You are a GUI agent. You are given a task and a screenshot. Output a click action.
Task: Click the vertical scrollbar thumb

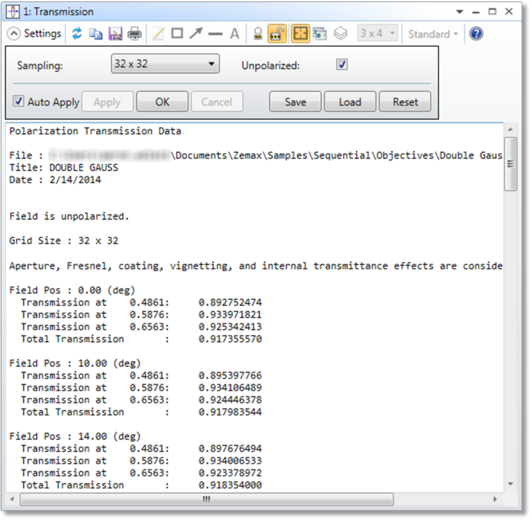pos(510,164)
